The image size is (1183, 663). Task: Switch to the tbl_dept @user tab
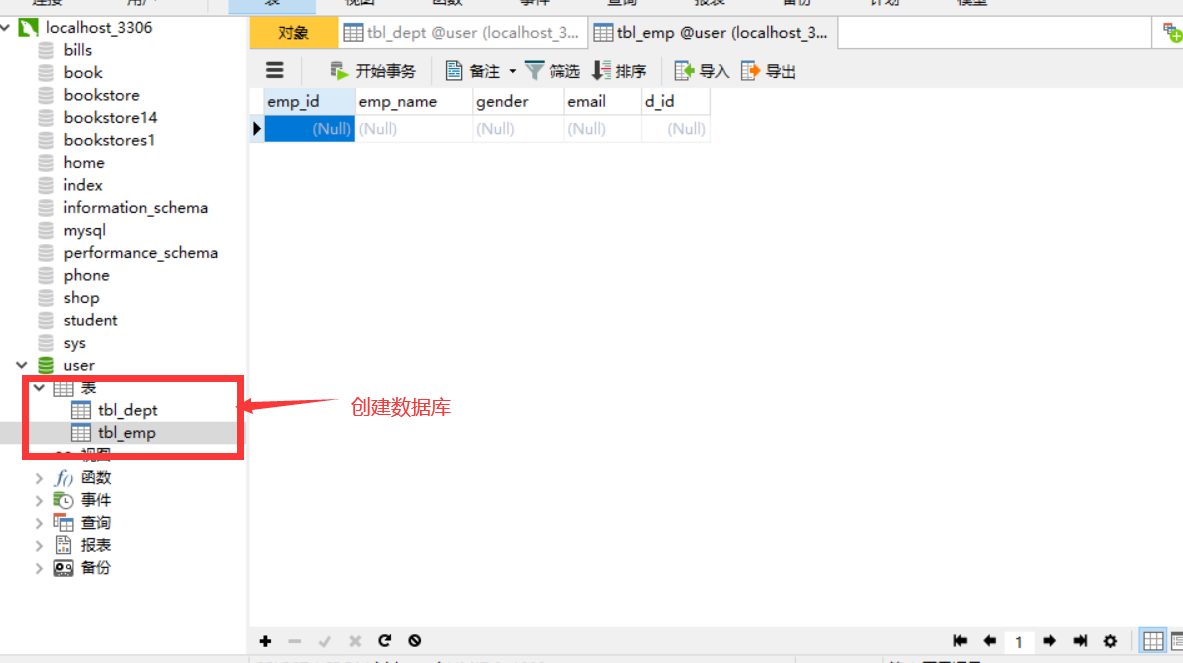[x=462, y=32]
